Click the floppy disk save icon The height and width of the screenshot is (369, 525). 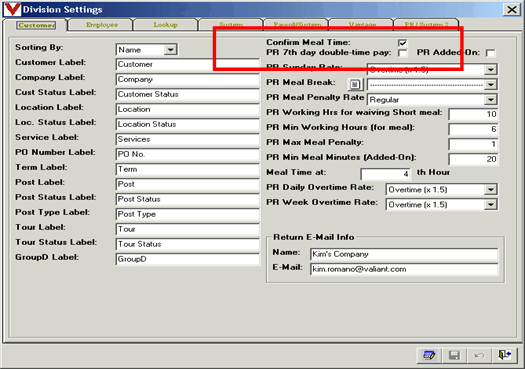454,355
